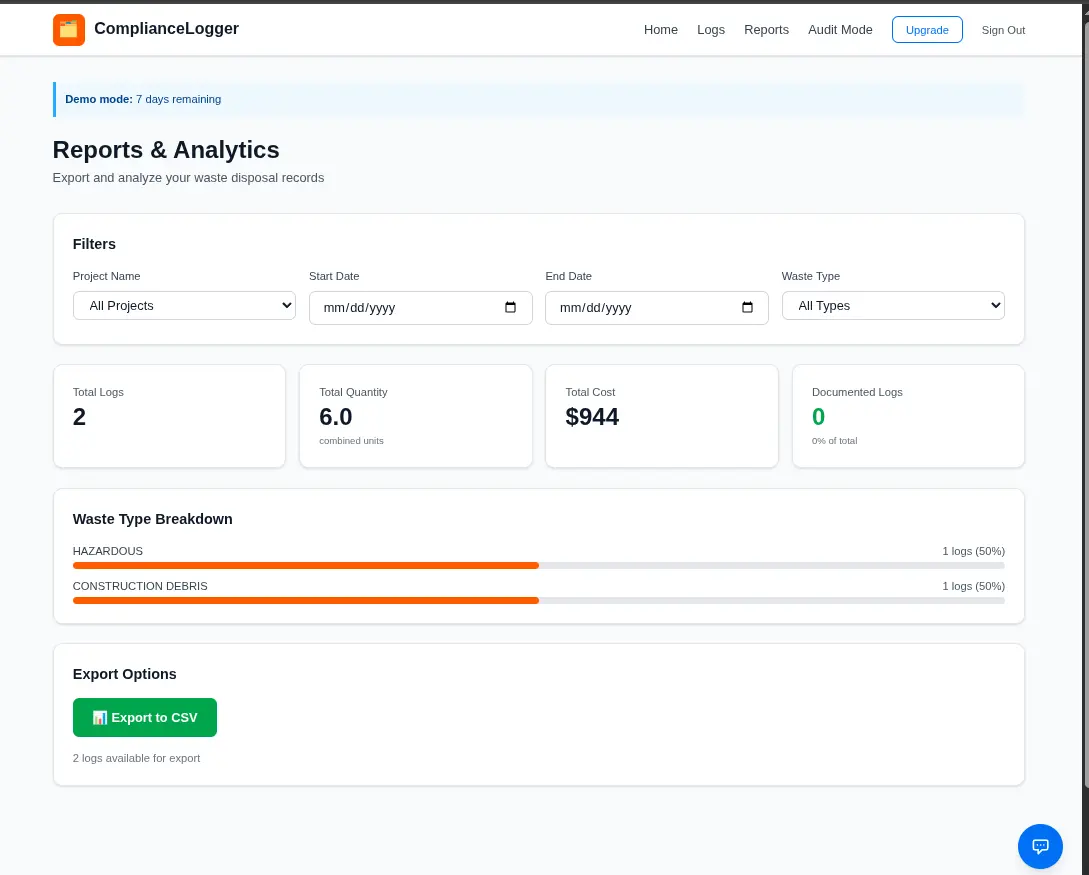
Task: Click the Reports & Analytics heading
Action: pos(166,150)
